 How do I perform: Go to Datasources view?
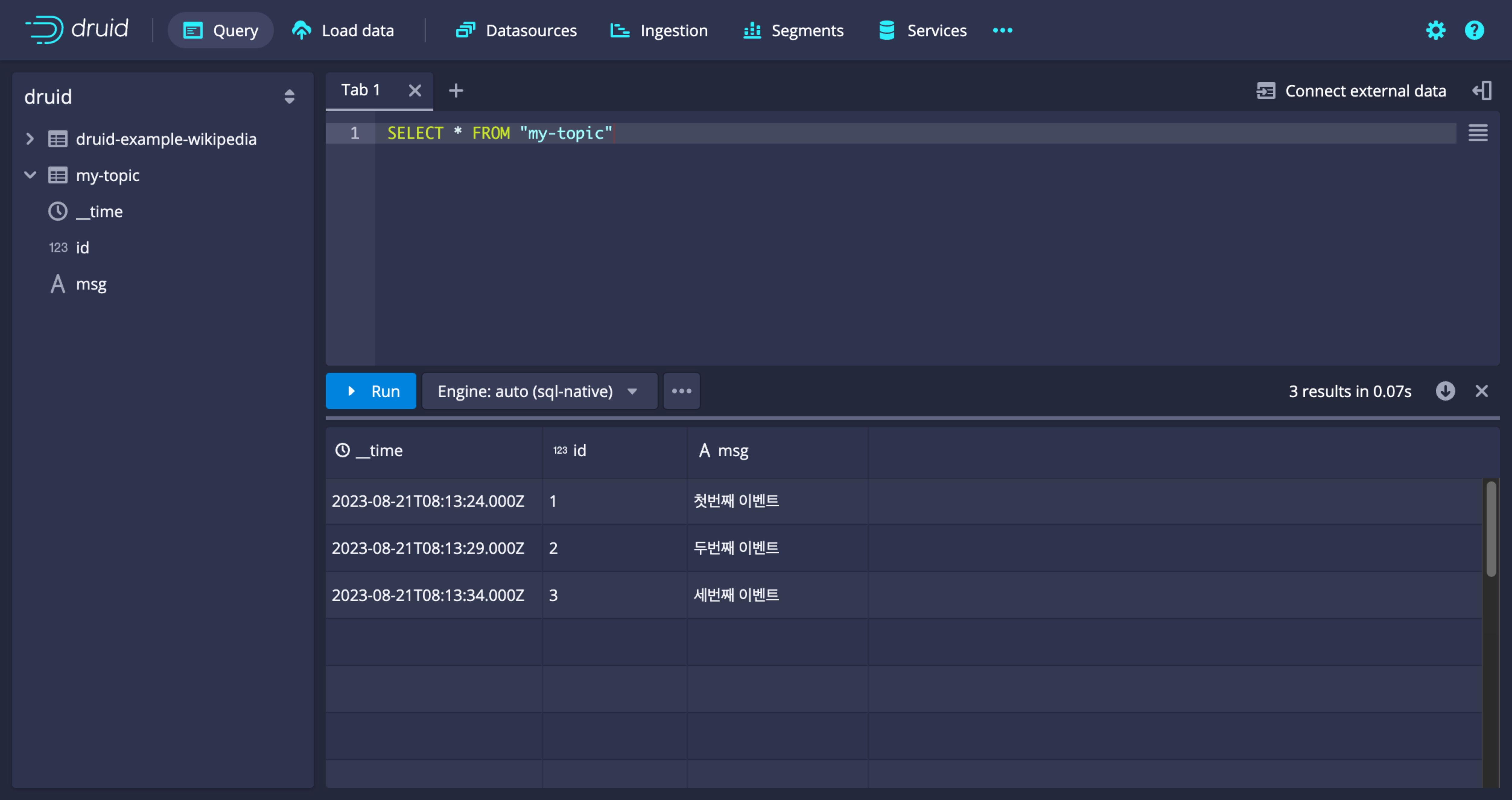pyautogui.click(x=516, y=30)
